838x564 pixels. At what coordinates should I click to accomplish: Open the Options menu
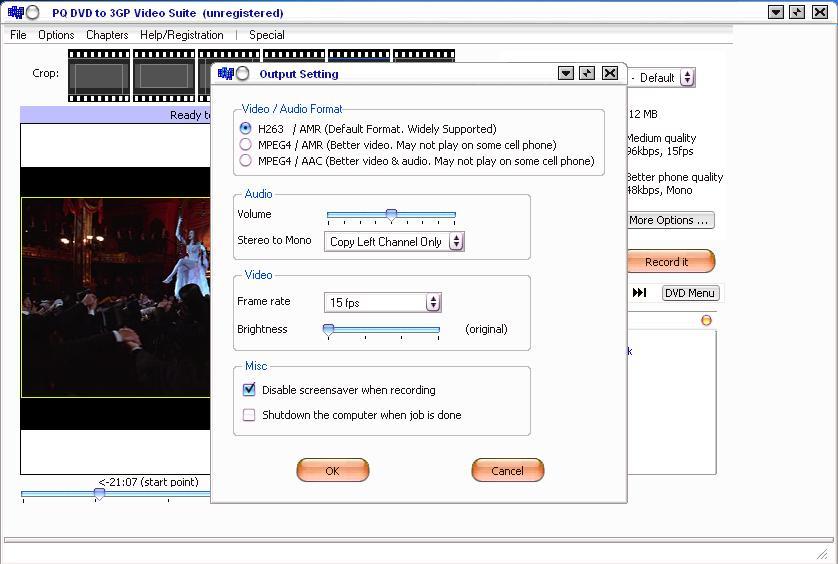click(x=56, y=35)
